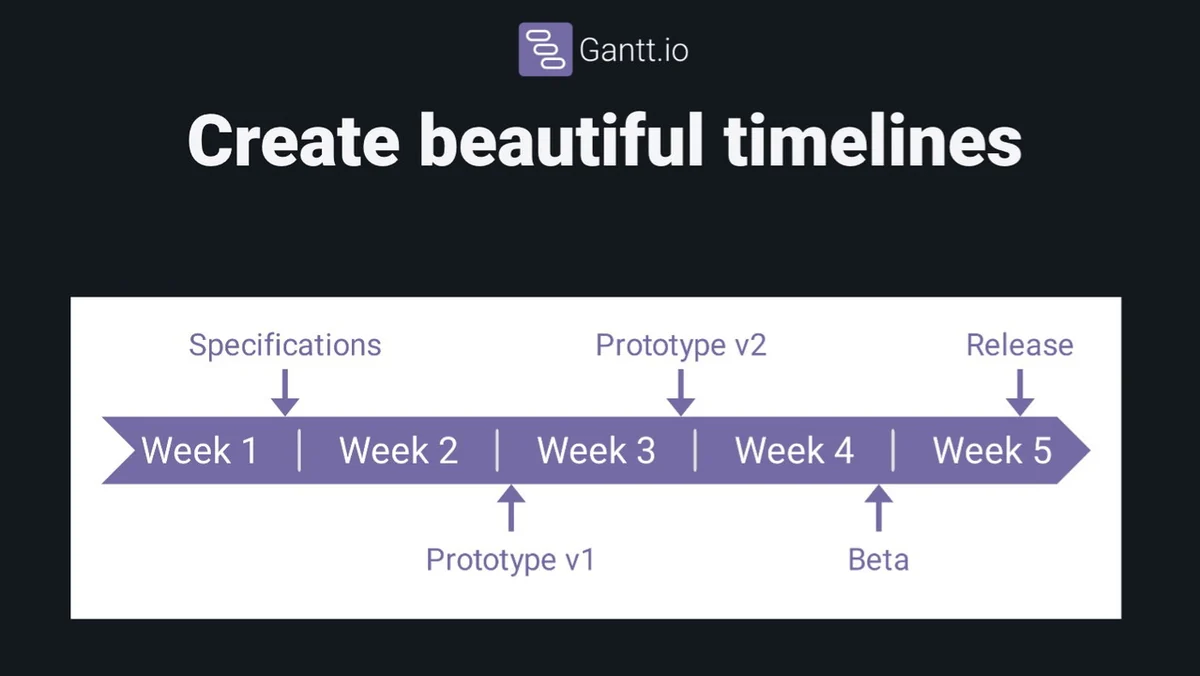The image size is (1200, 676).
Task: Click the up arrow above Prototype v1
Action: coord(510,508)
